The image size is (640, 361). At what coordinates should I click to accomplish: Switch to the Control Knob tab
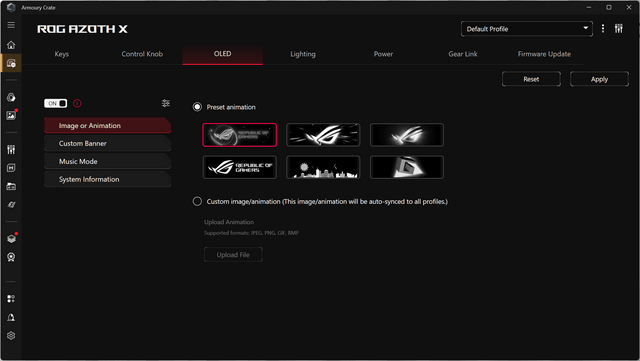(x=142, y=54)
